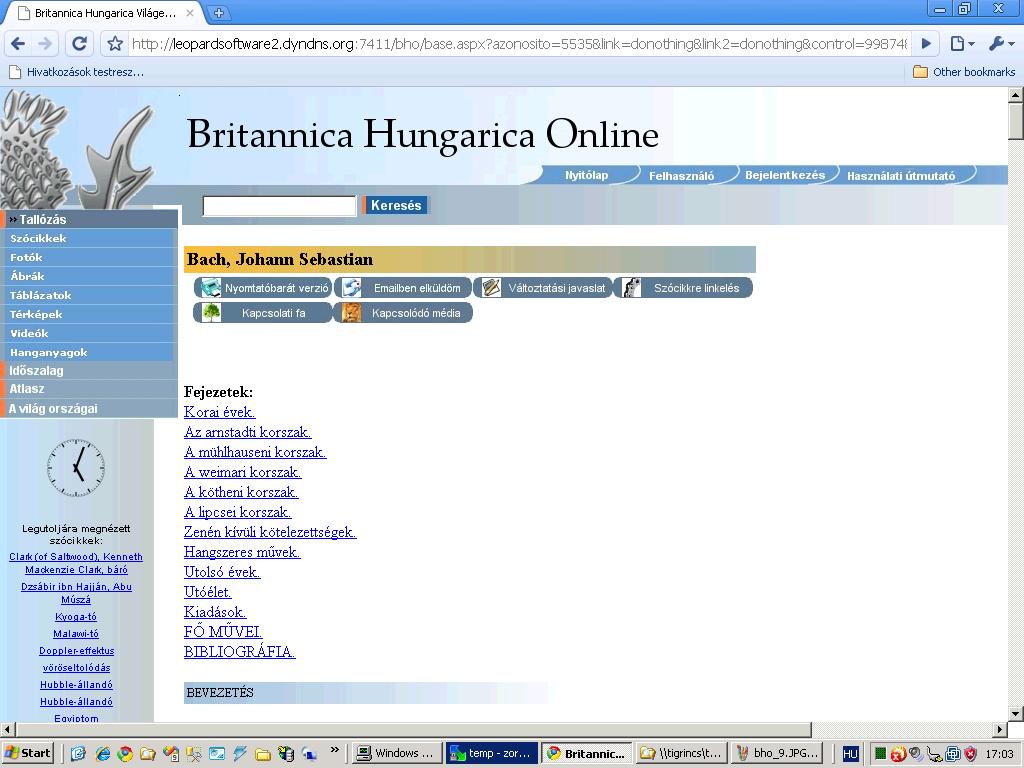Click the Kapcsolati fa tree icon

[211, 313]
